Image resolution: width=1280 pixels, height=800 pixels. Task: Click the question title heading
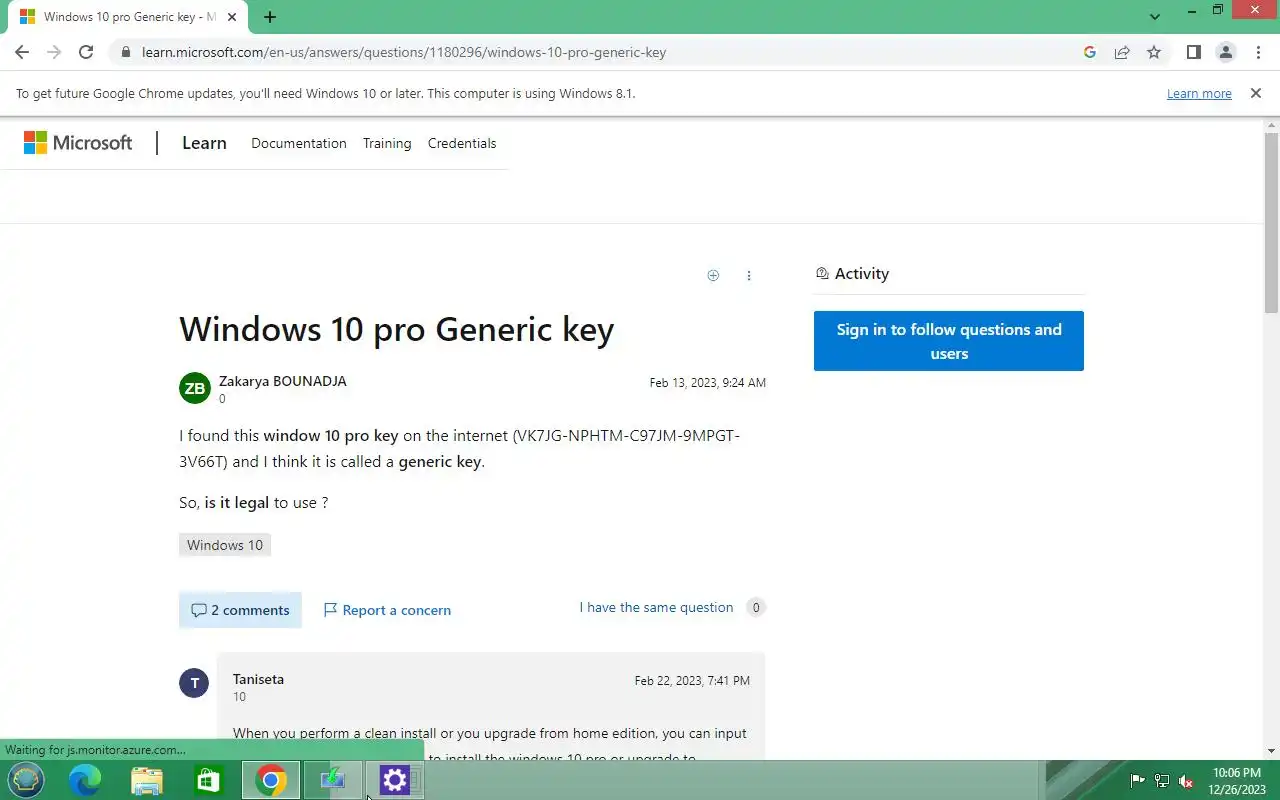tap(396, 329)
